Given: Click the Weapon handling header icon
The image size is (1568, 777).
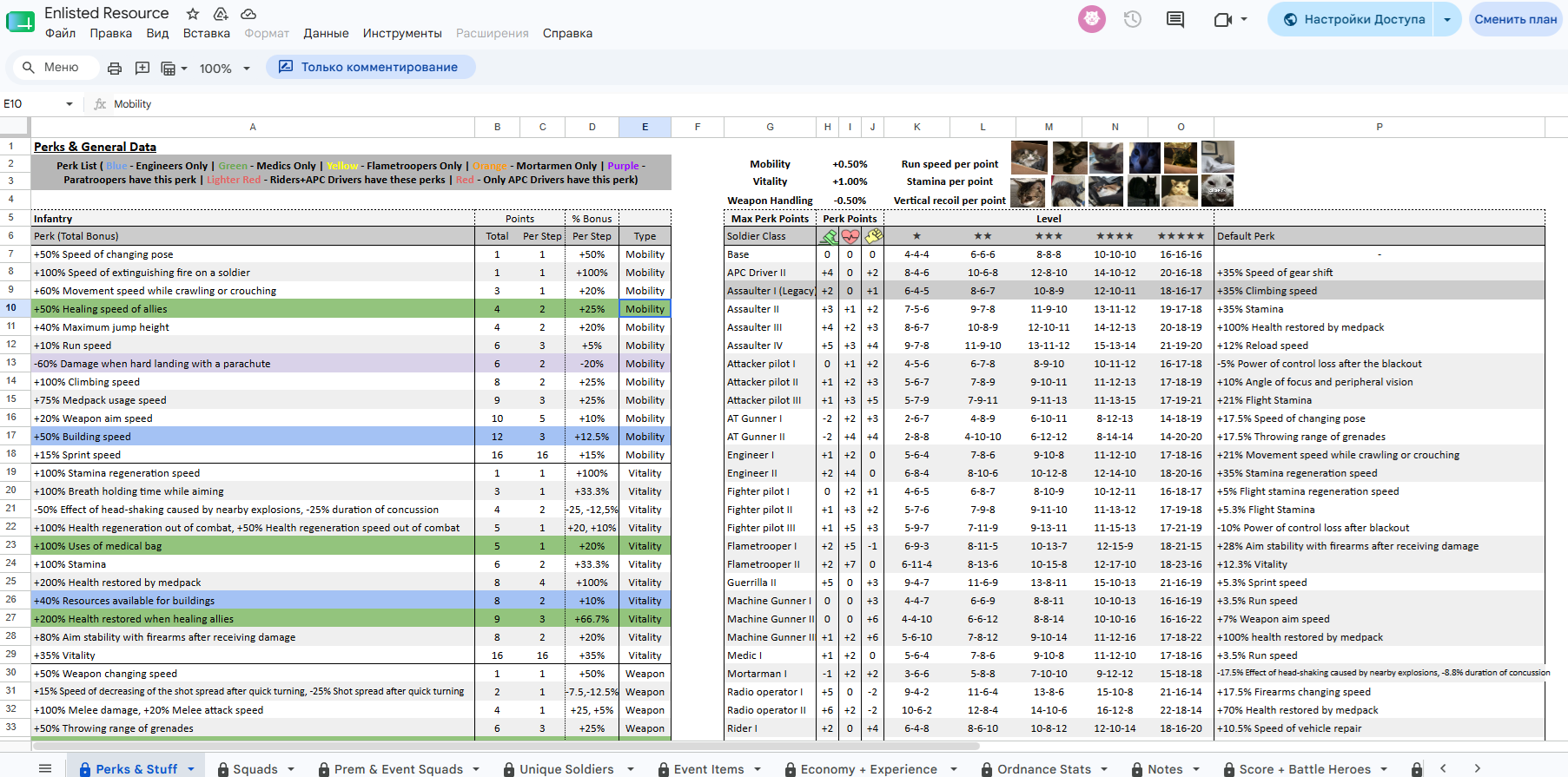Looking at the screenshot, I should (873, 236).
